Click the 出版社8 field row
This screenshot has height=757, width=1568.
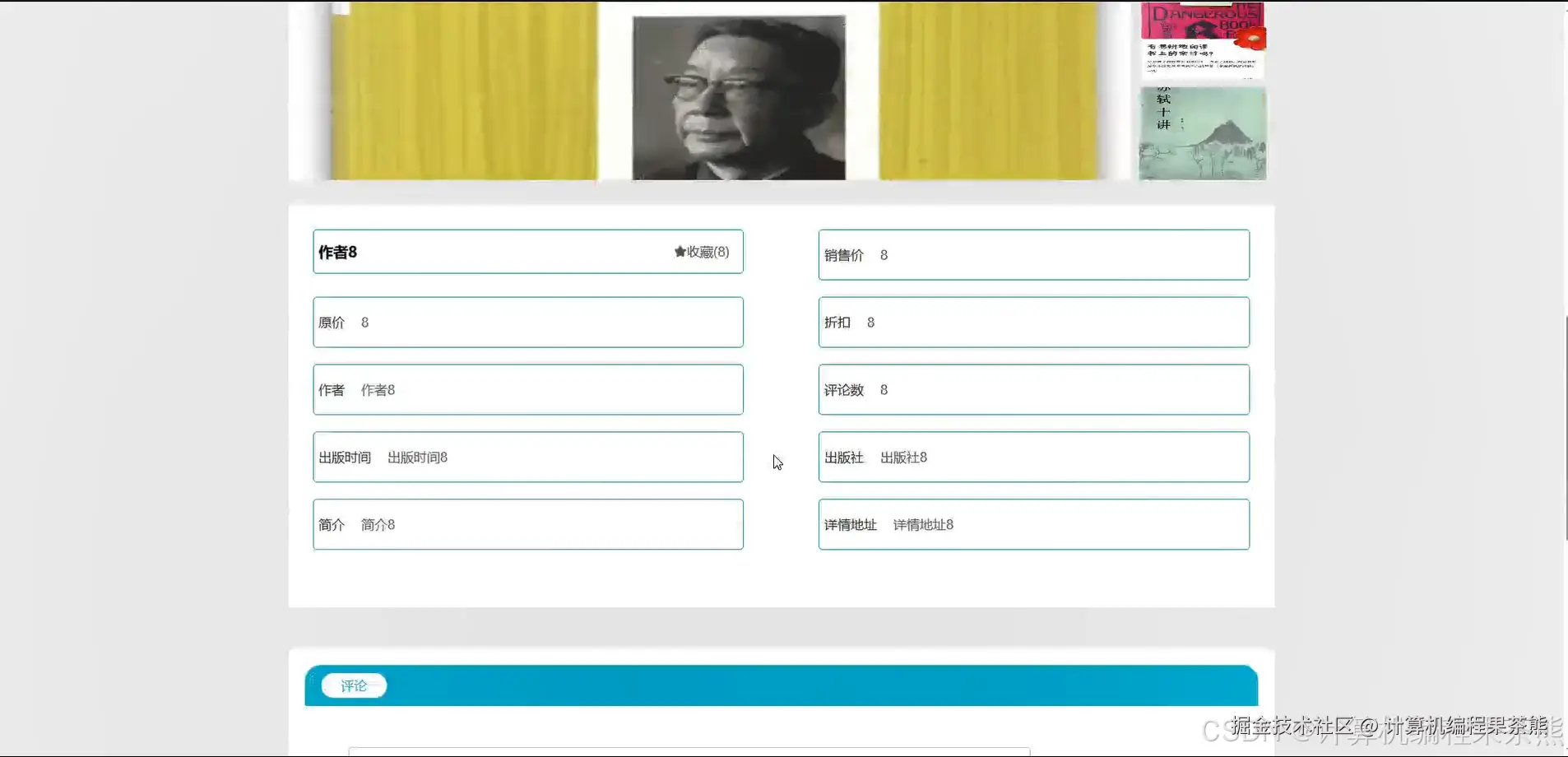tap(1034, 457)
